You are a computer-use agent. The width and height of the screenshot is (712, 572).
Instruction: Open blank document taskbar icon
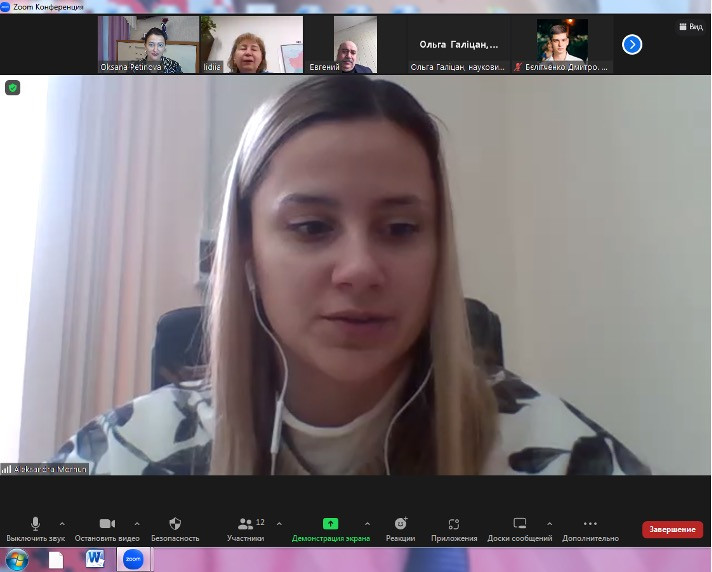click(56, 560)
